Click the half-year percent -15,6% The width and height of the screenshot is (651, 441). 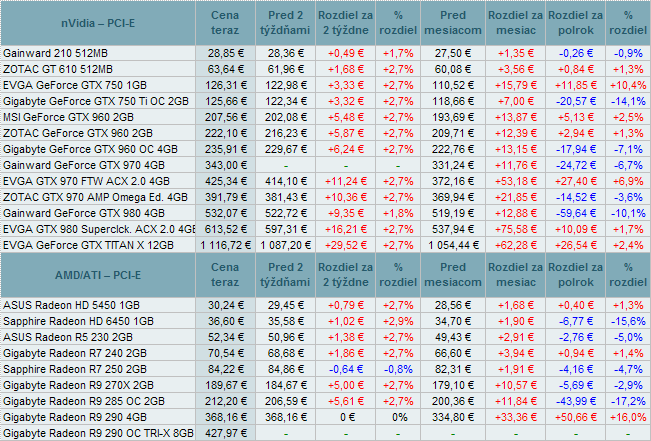(628, 321)
